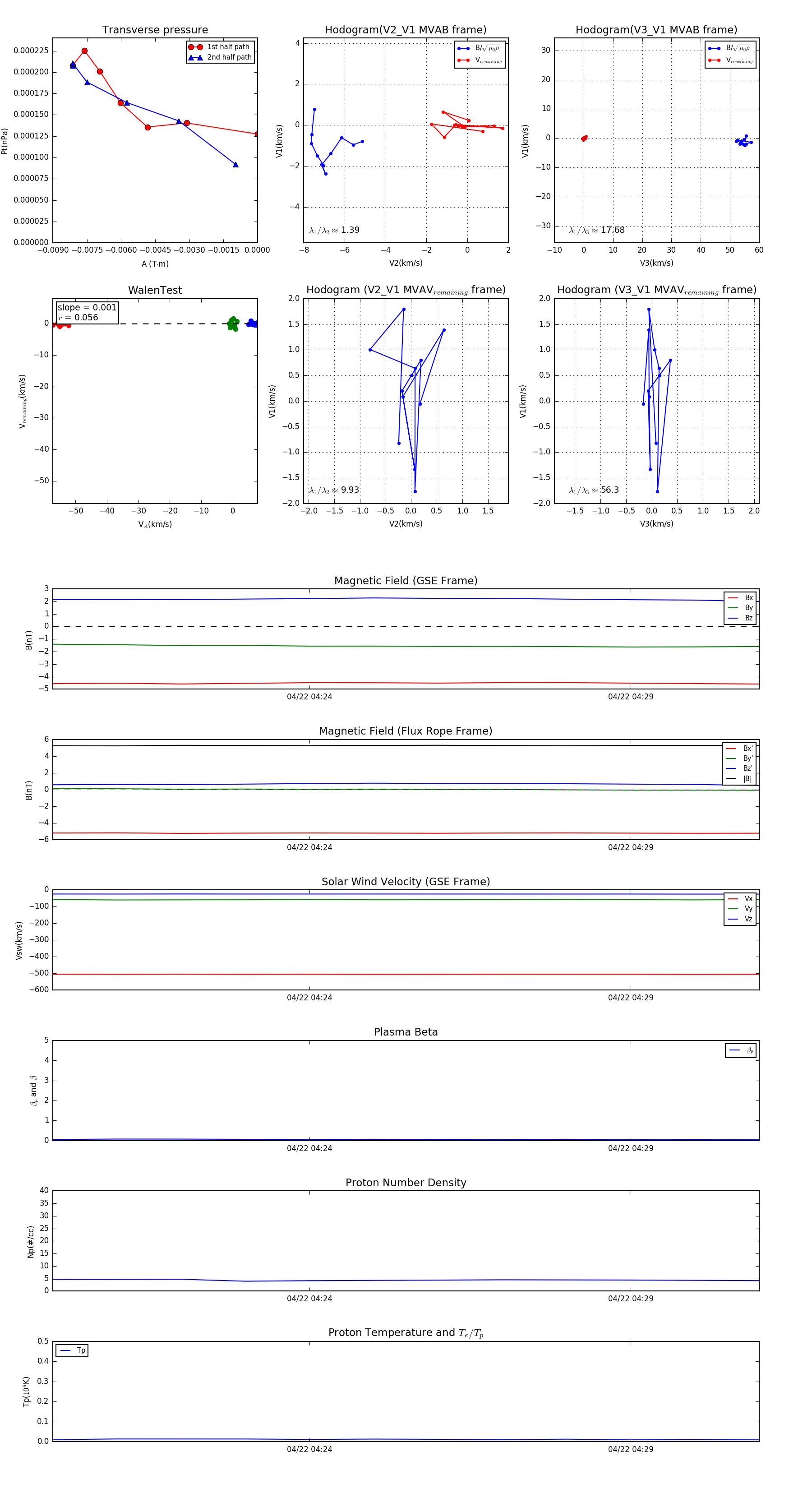Click the "Tp" legend entry
The image size is (812, 1489).
click(73, 1350)
